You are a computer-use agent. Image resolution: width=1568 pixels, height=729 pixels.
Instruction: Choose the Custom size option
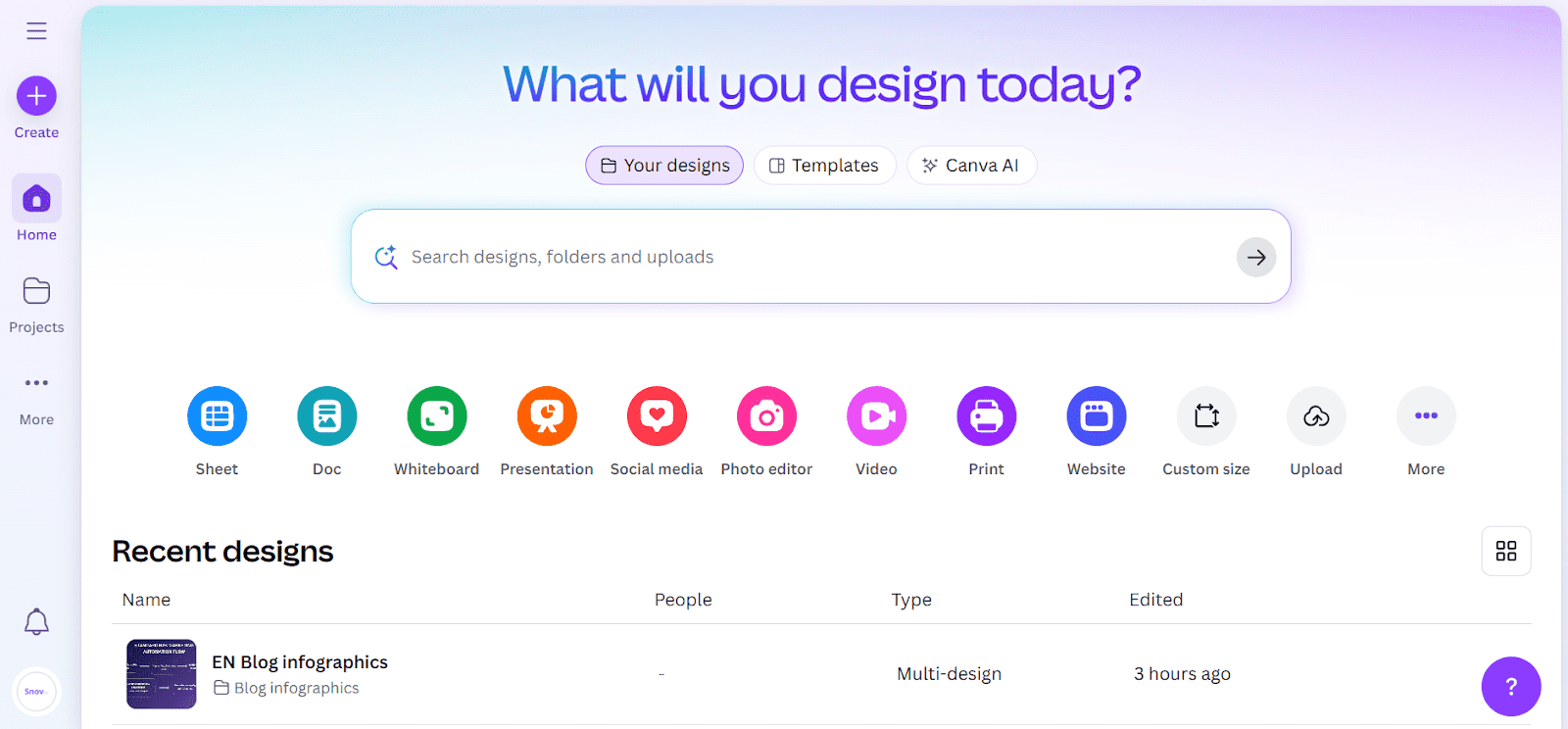[x=1206, y=416]
